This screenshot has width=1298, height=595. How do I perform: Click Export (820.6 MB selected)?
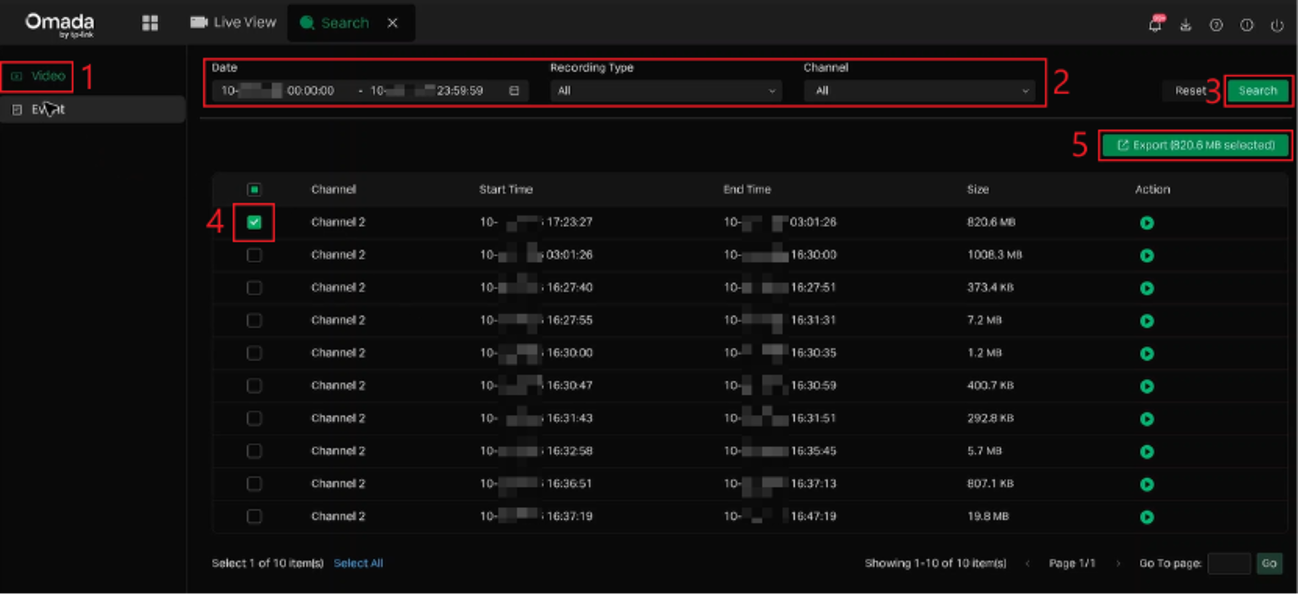pyautogui.click(x=1195, y=145)
